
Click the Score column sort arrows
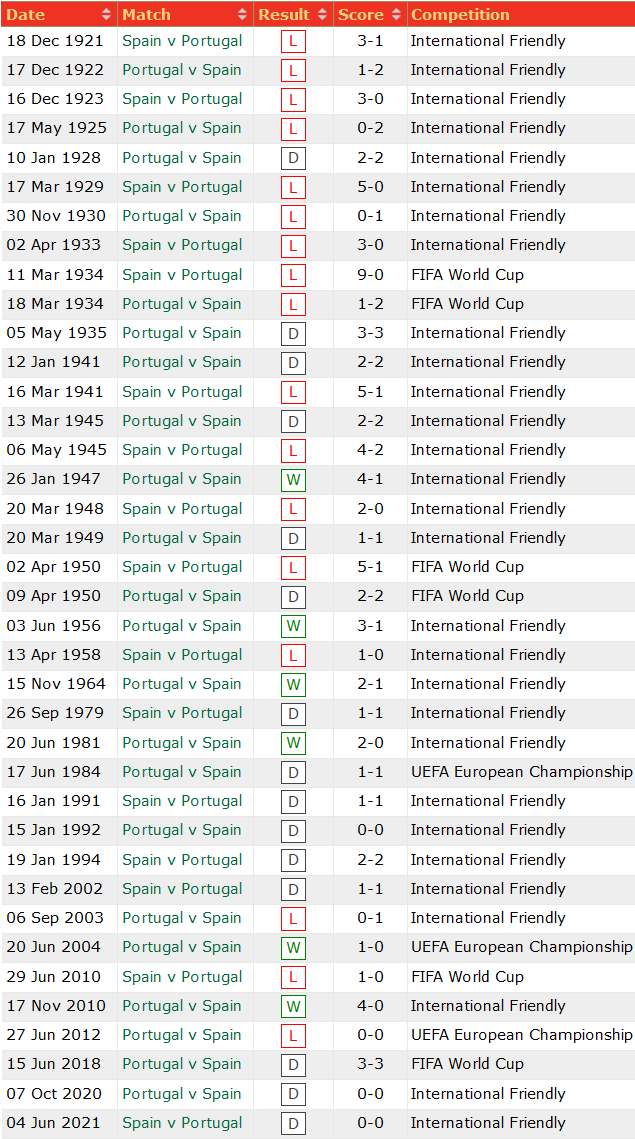point(396,14)
